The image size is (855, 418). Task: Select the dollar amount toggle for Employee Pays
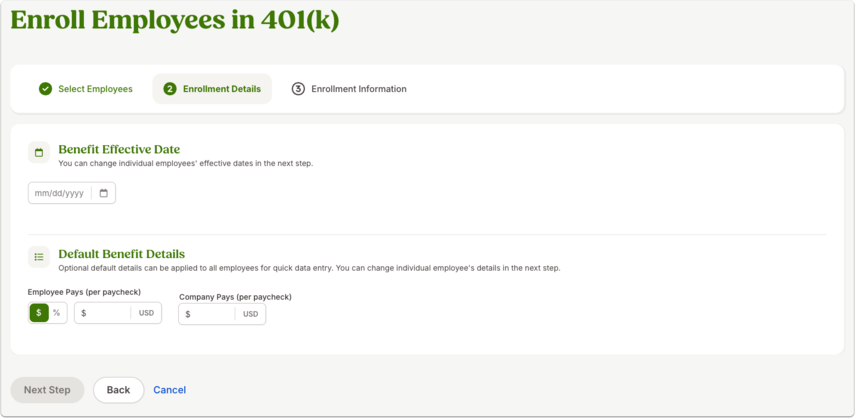[39, 313]
